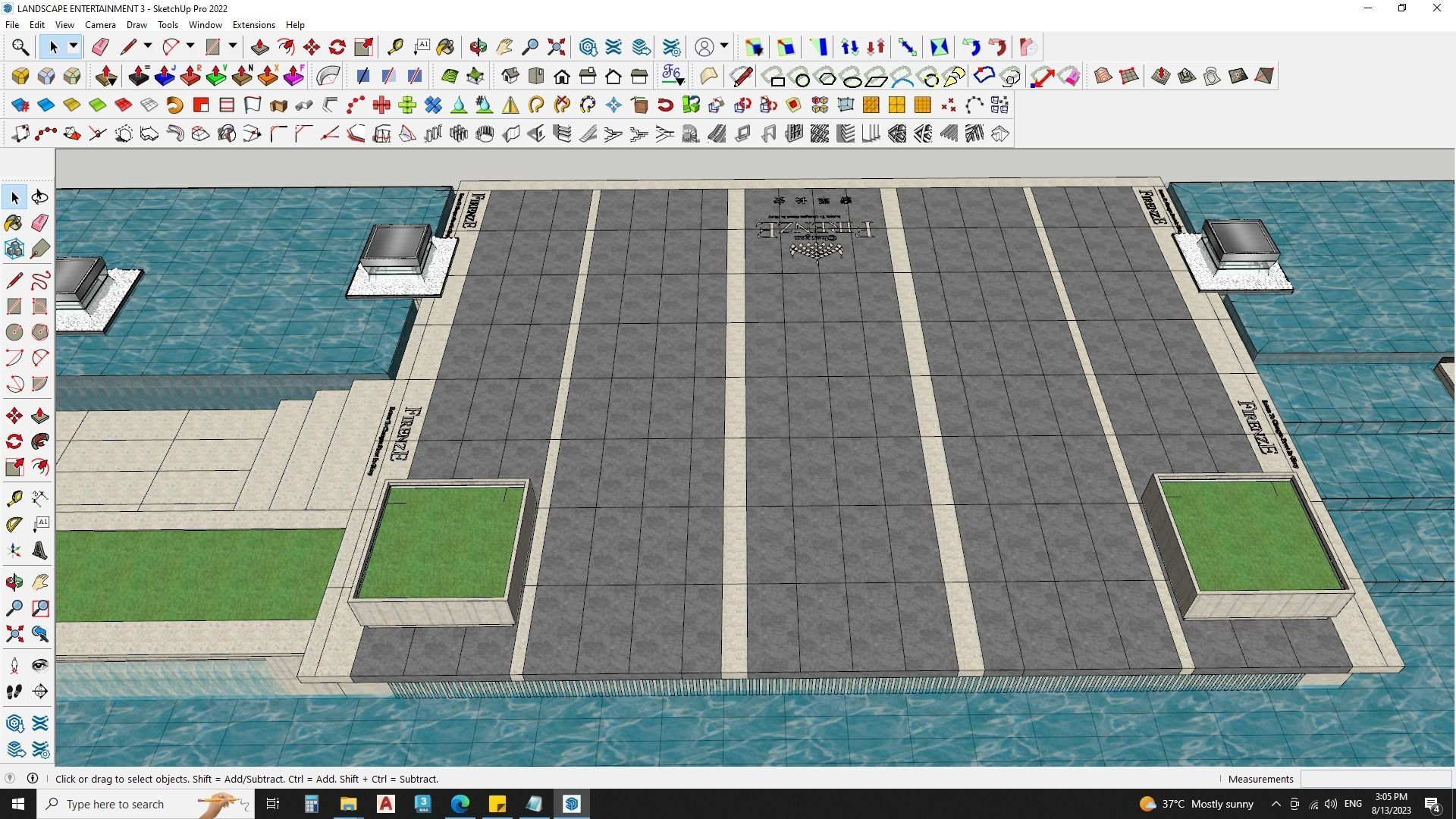Toggle the Instructor info icon in status bar

33,778
